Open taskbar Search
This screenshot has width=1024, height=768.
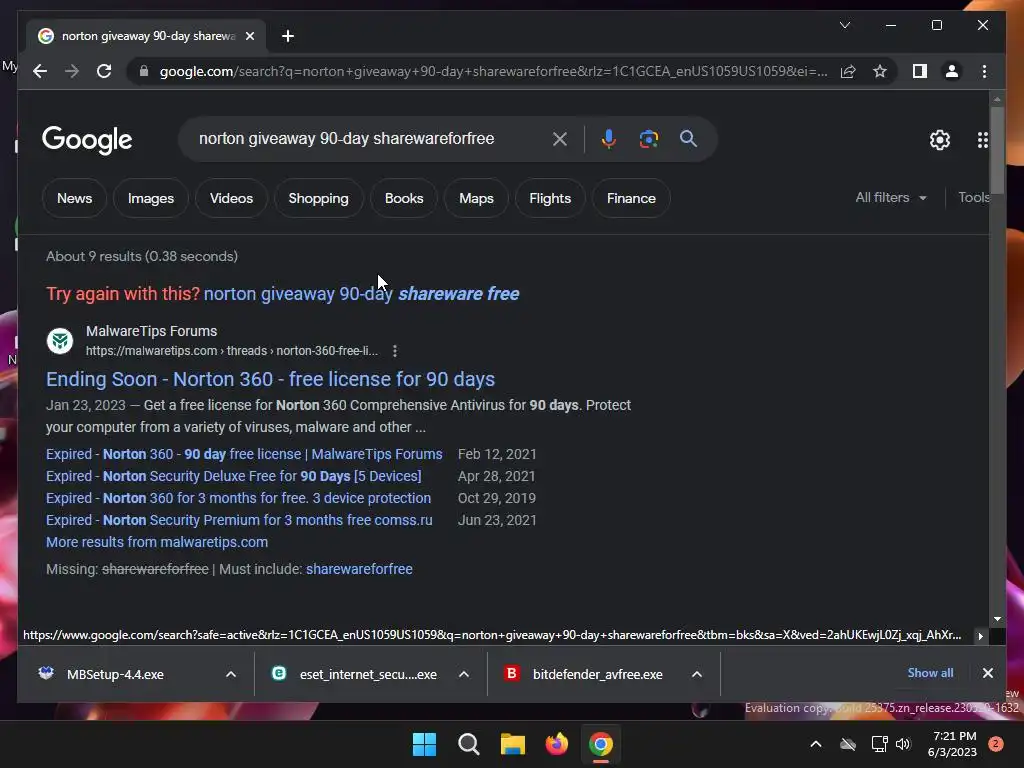pyautogui.click(x=469, y=744)
